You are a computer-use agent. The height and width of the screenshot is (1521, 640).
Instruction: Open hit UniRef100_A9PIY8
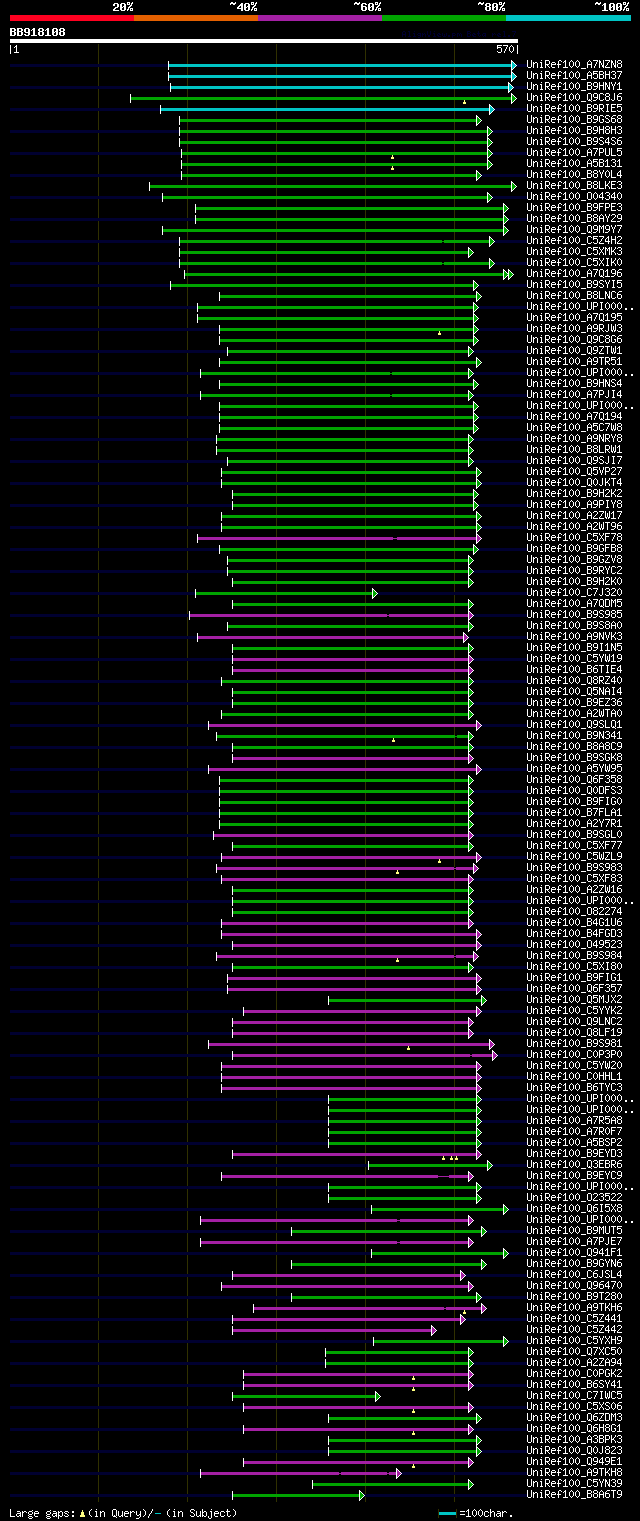pos(572,504)
